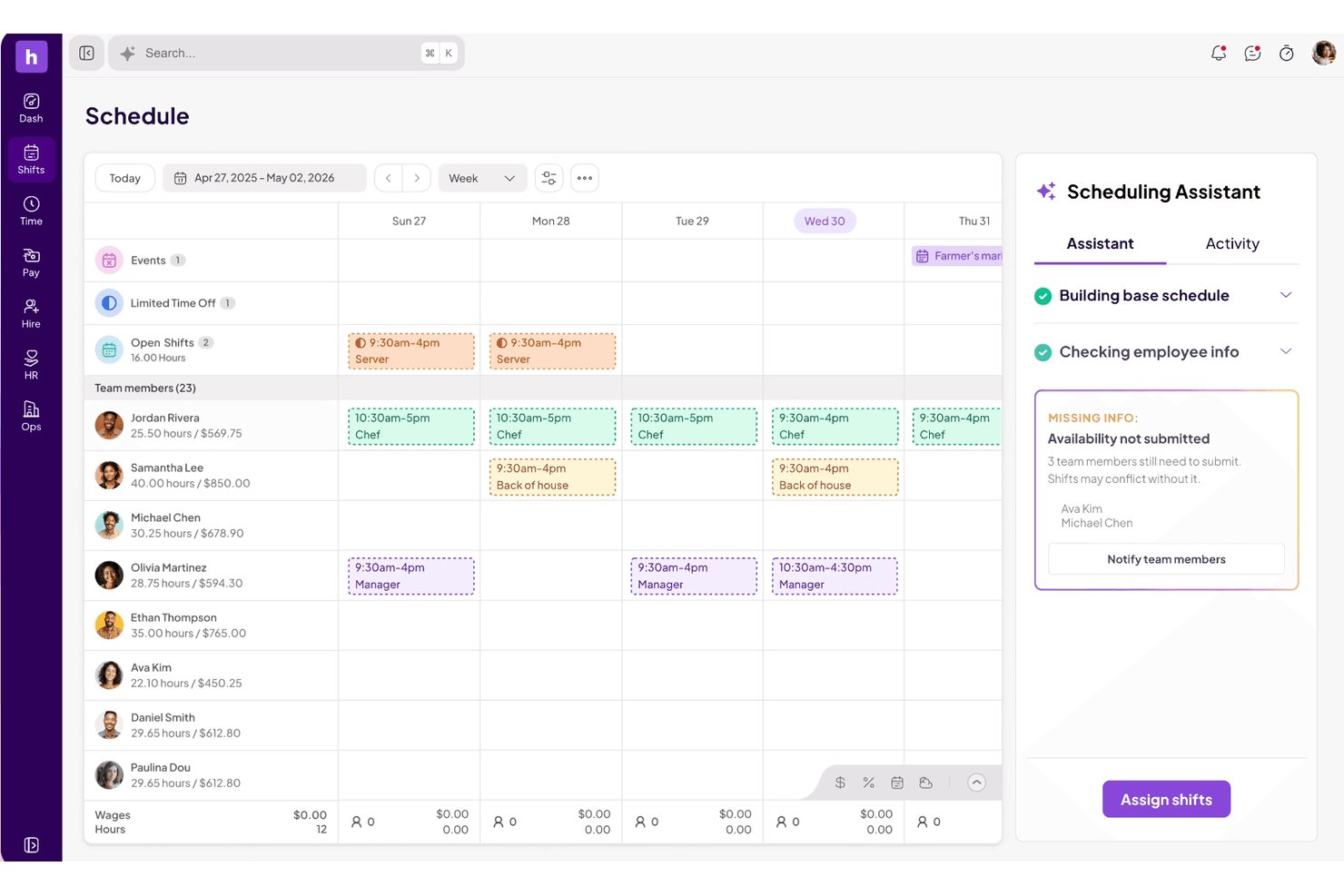This screenshot has height=896, width=1344.
Task: Open Jordan Rivera's Wednesday Chef shift
Action: pyautogui.click(x=835, y=427)
